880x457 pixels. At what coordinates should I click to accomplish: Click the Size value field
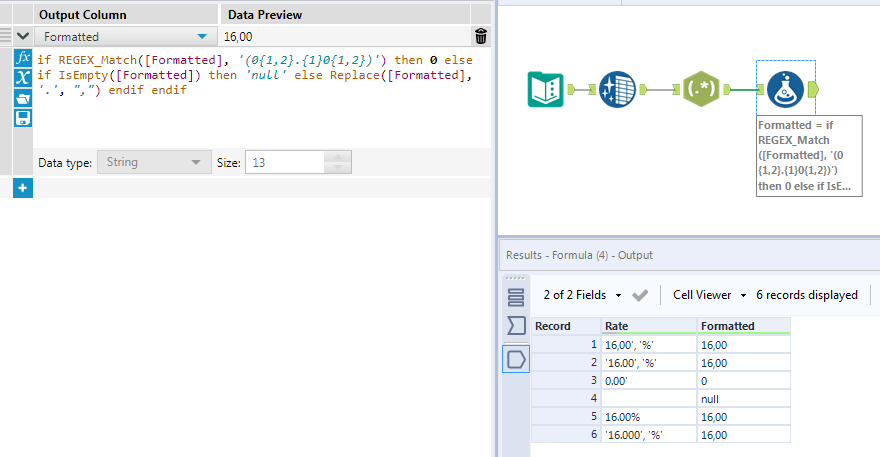coord(285,162)
